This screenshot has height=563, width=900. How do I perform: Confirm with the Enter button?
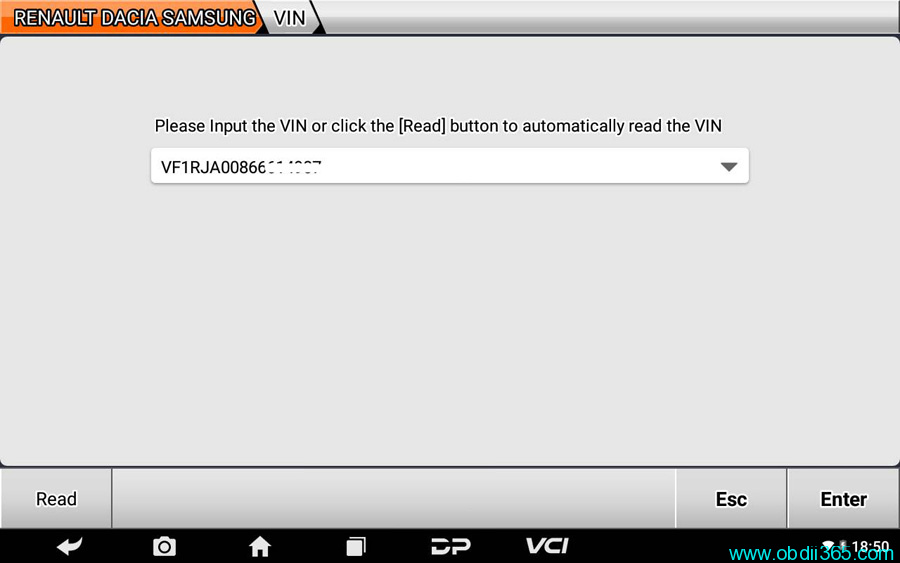coord(843,499)
